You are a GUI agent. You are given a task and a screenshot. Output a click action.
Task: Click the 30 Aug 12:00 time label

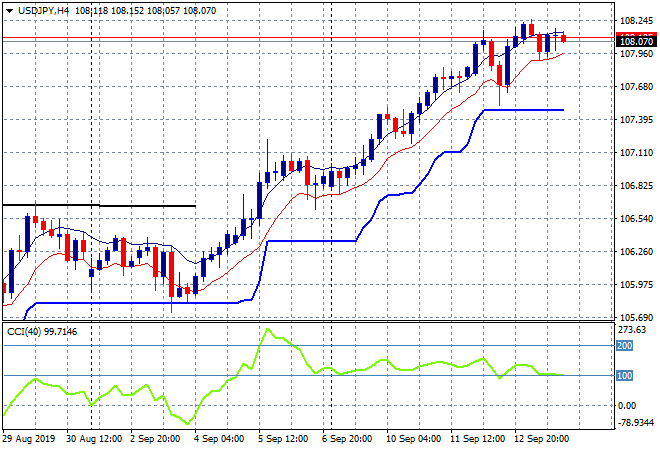click(x=94, y=439)
